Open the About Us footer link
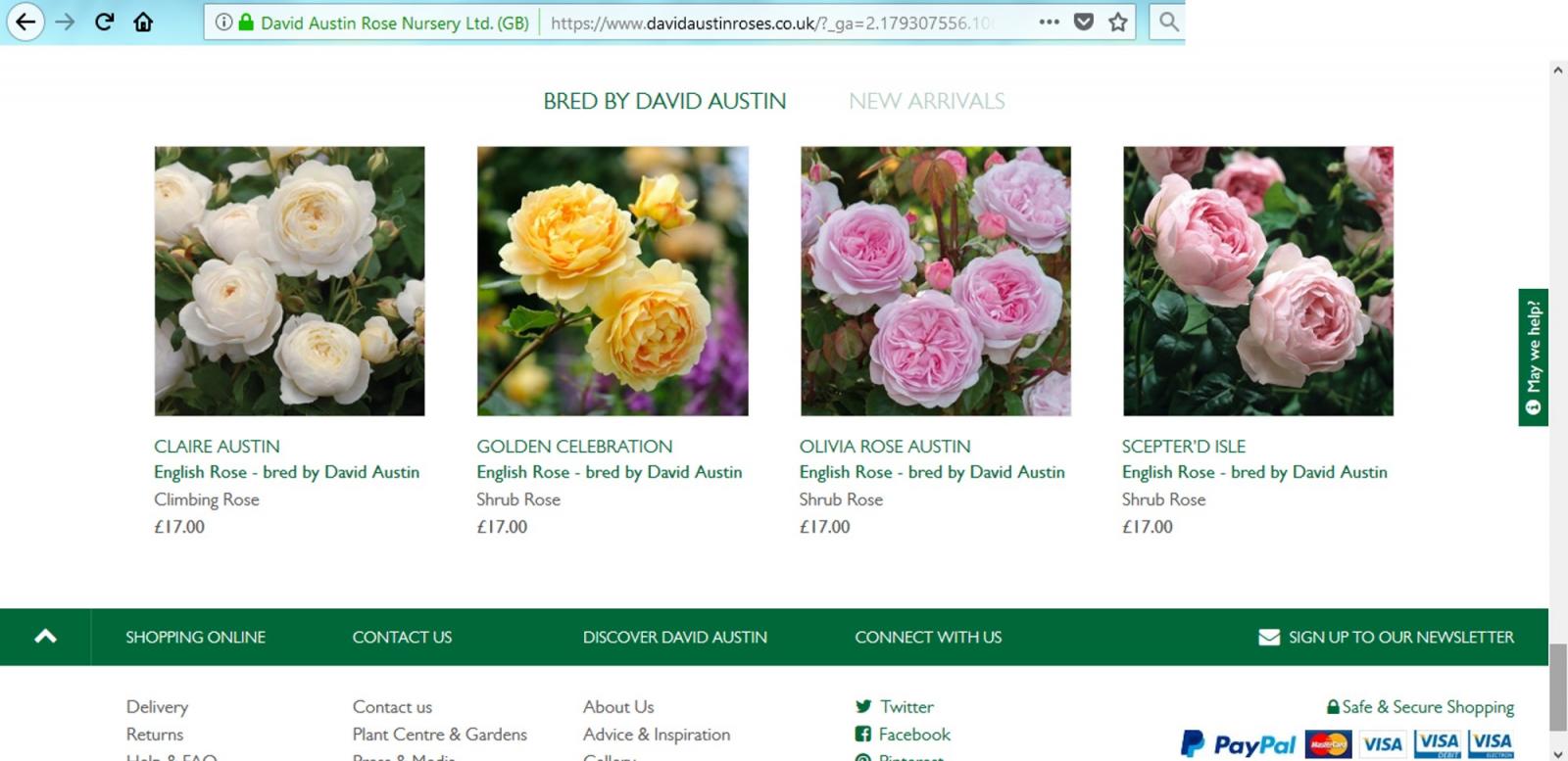Image resolution: width=1568 pixels, height=761 pixels. (618, 707)
